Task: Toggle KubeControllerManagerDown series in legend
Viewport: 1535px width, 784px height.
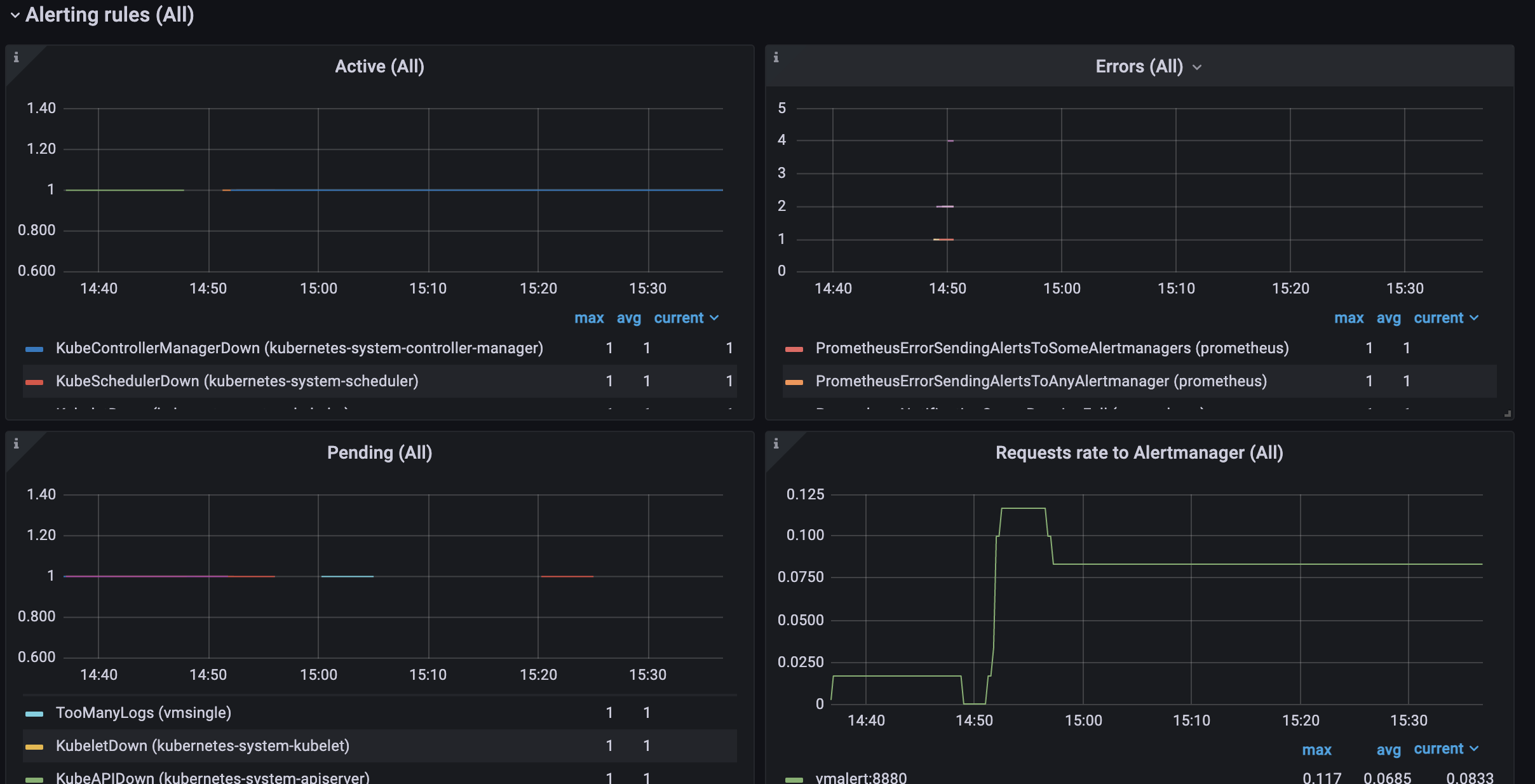Action: [299, 348]
